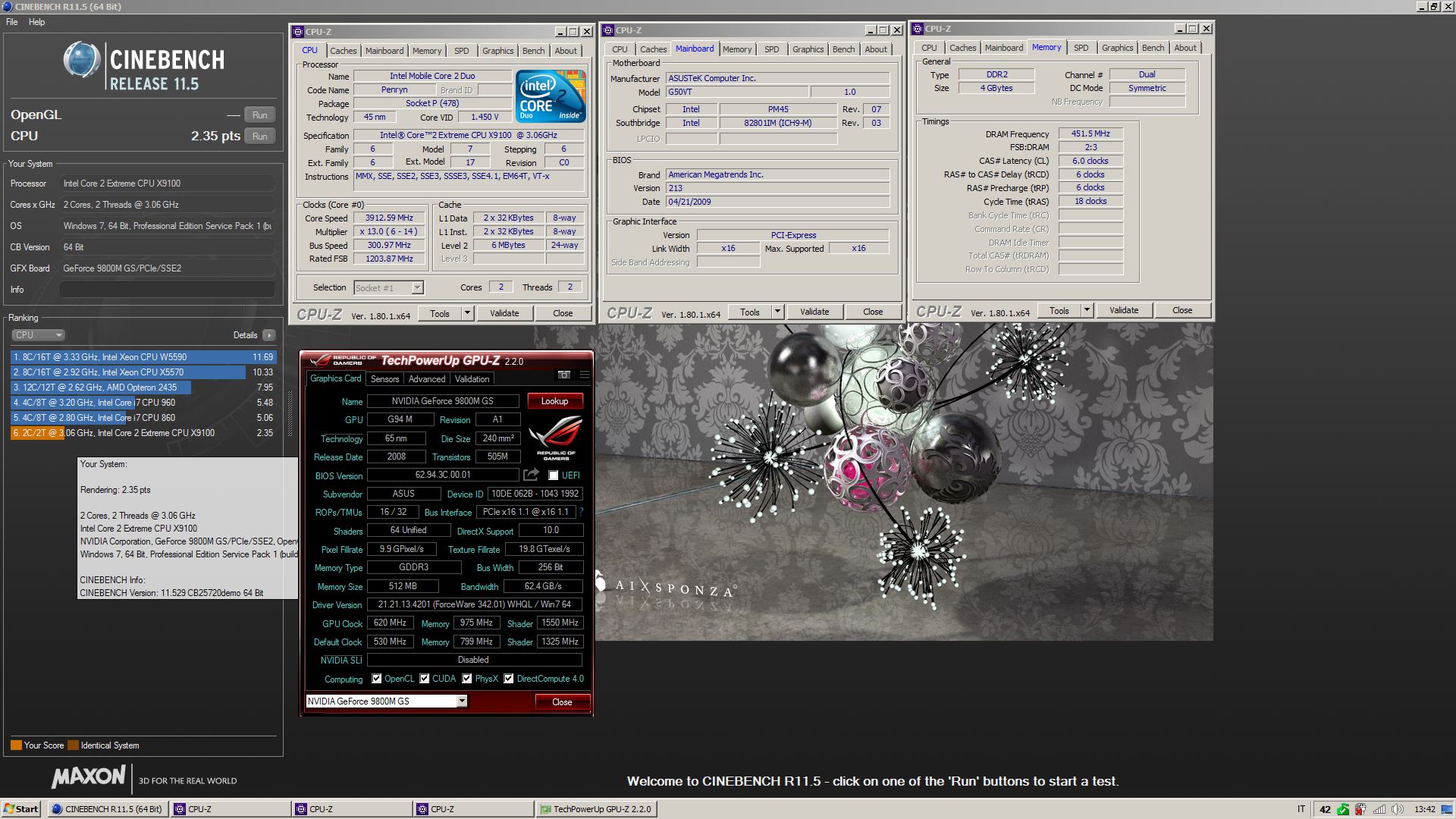Toggle the DirectCompute 4.0 checkbox

(x=509, y=679)
